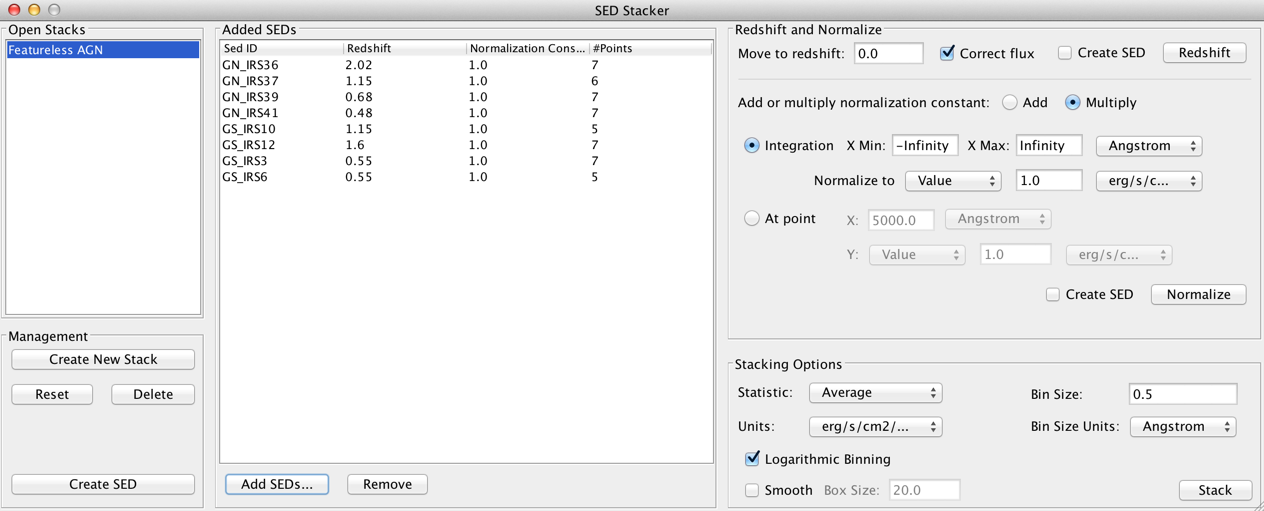Click Create SED in Management panel

(103, 484)
